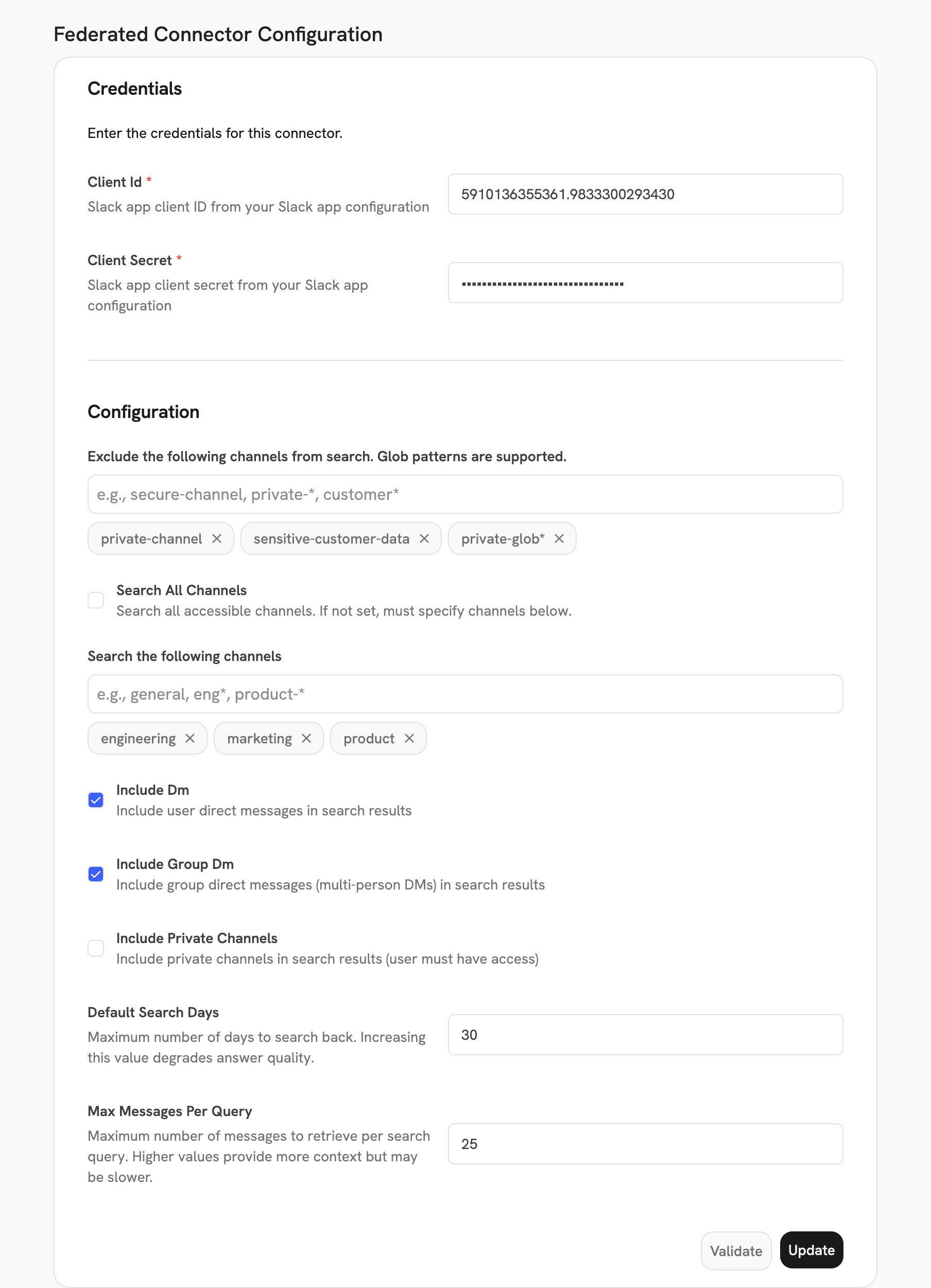Click the Client Secret input field
Screen dimensions: 931x1288
(x=645, y=282)
